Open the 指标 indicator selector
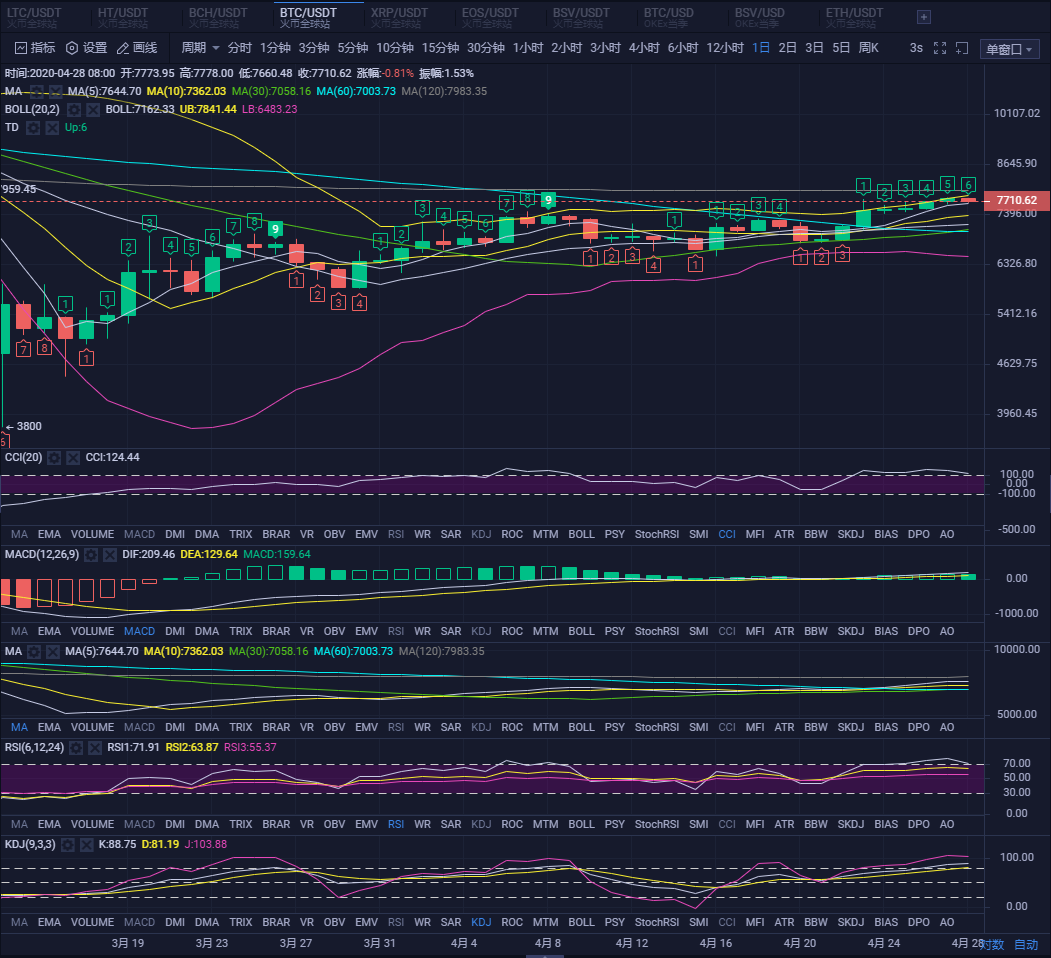Screen dimensions: 1051x958 36,47
